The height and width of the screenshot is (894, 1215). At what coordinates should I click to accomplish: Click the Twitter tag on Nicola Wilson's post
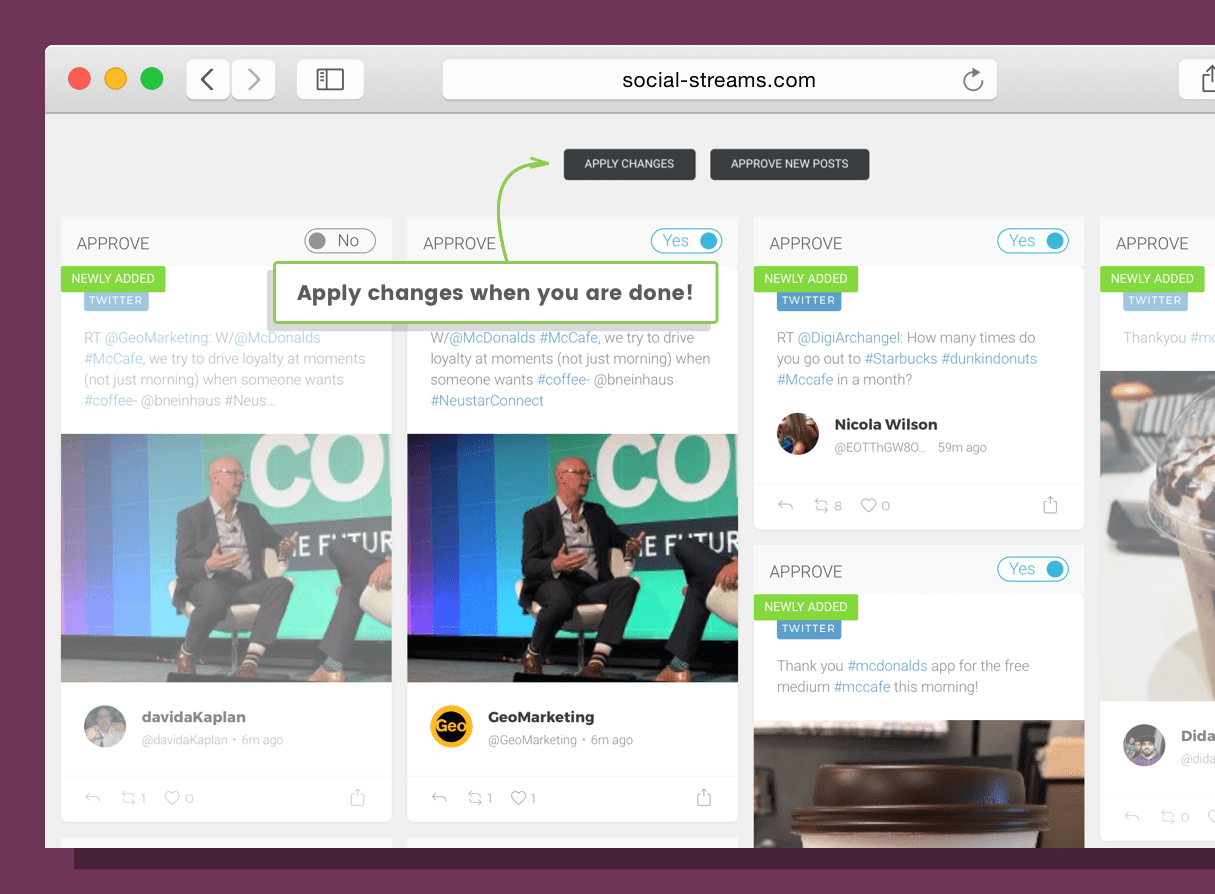[809, 300]
